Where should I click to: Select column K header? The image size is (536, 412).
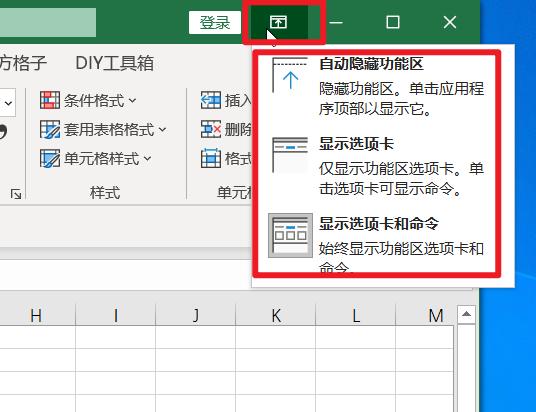276,315
